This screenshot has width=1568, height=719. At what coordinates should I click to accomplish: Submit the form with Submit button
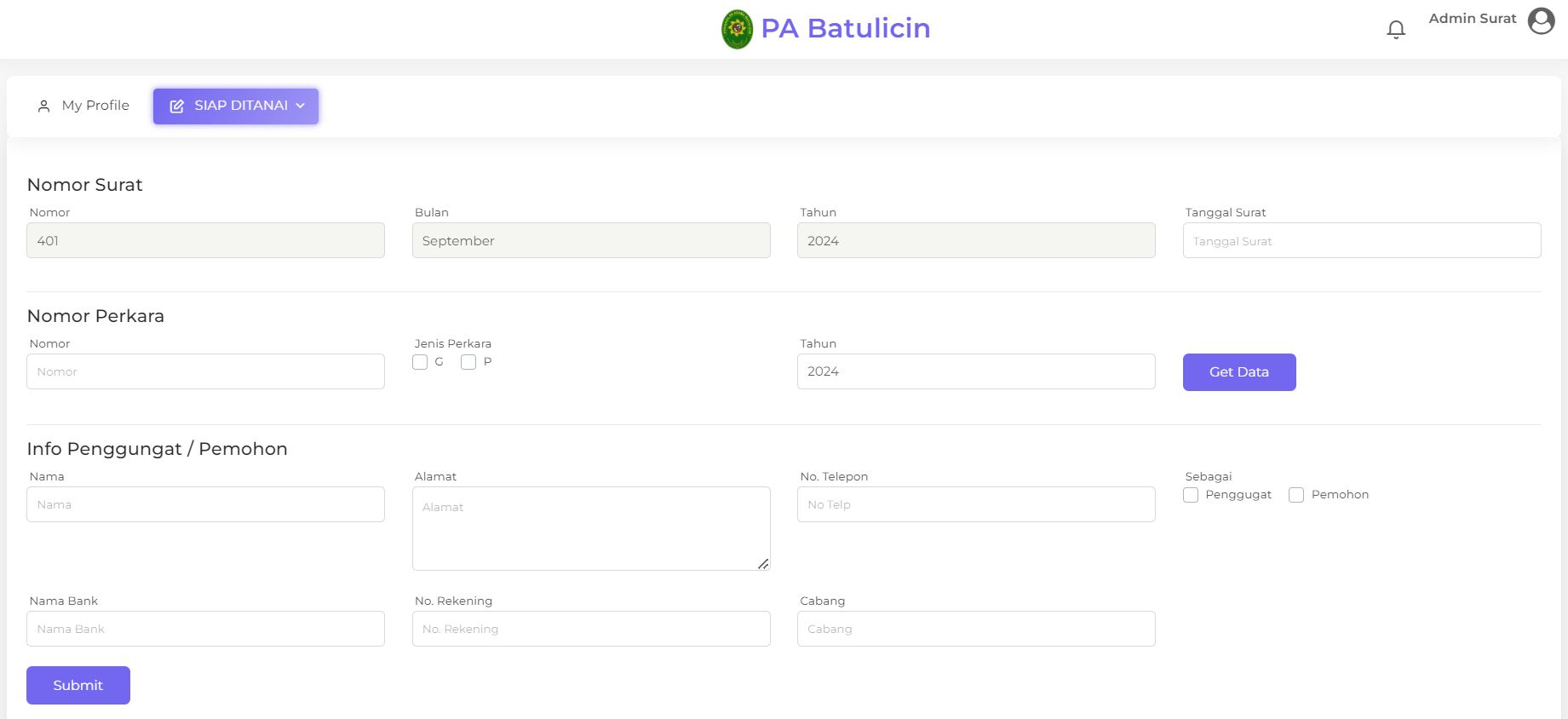point(78,685)
